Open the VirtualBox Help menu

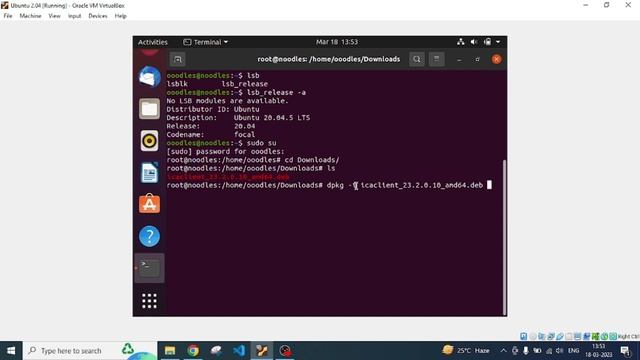pyautogui.click(x=120, y=16)
